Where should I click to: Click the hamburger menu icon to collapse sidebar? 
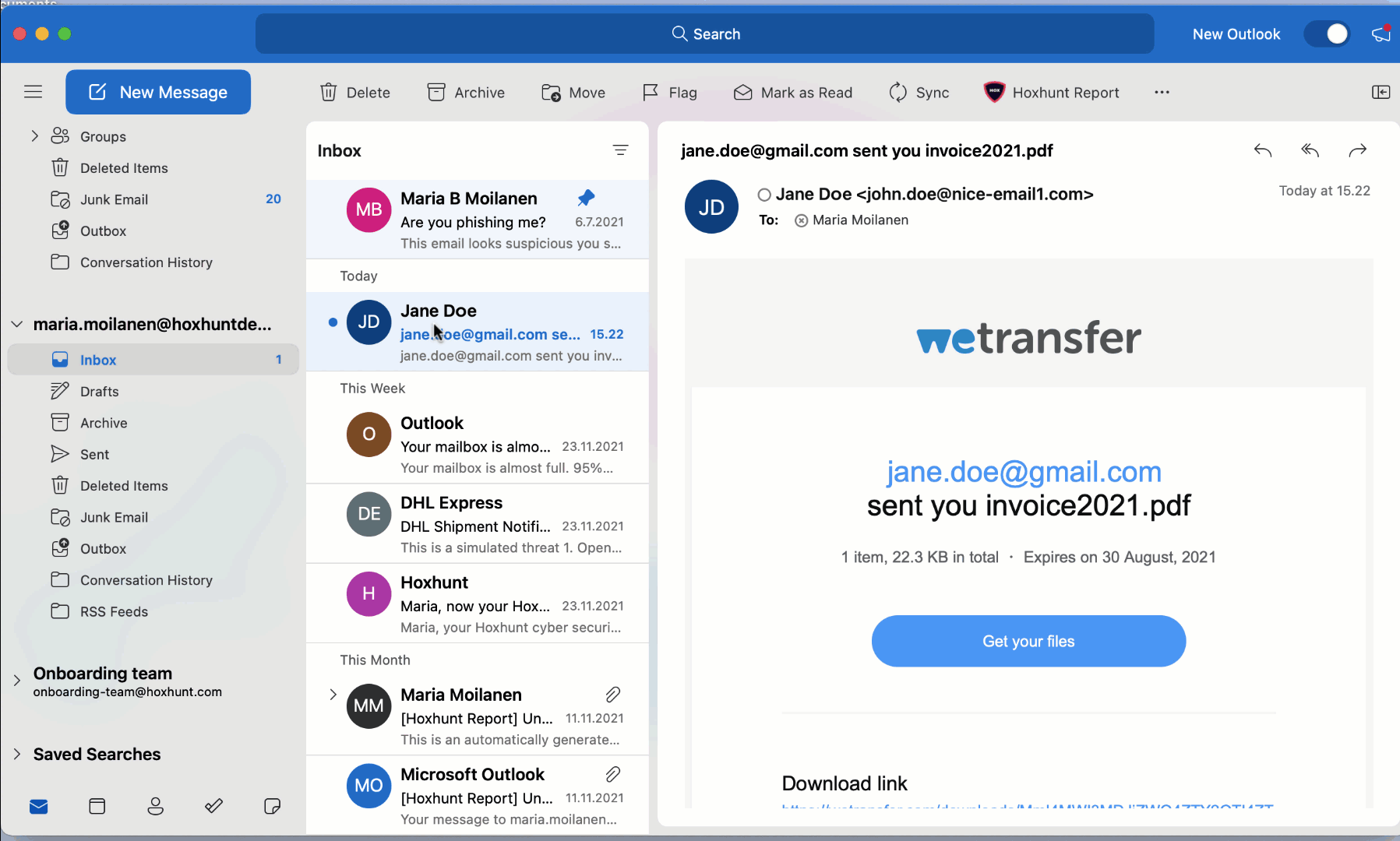tap(33, 92)
